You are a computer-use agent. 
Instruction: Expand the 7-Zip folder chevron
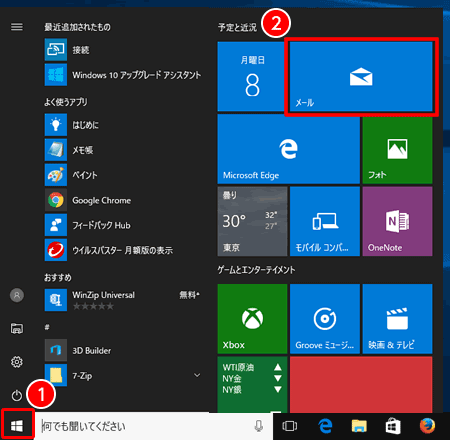pos(197,375)
